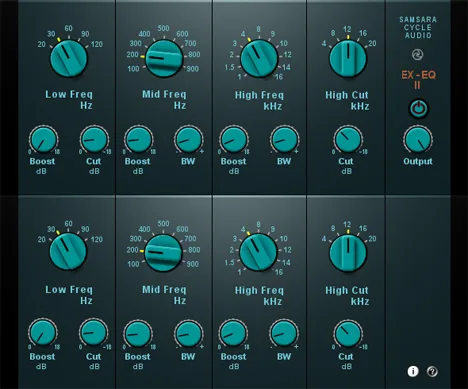Click the top Mid Freq BW knob

189,139
